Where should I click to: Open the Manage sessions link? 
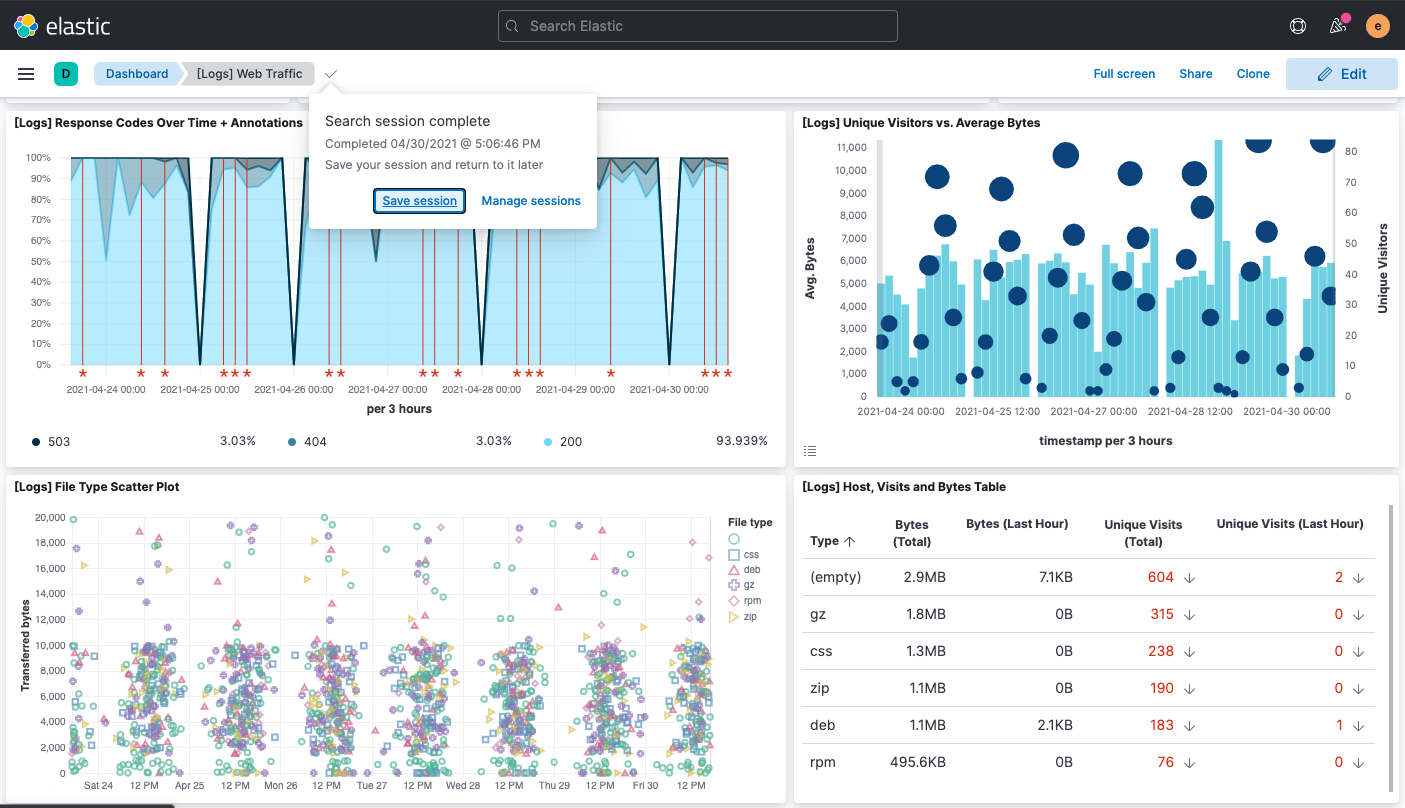(531, 201)
